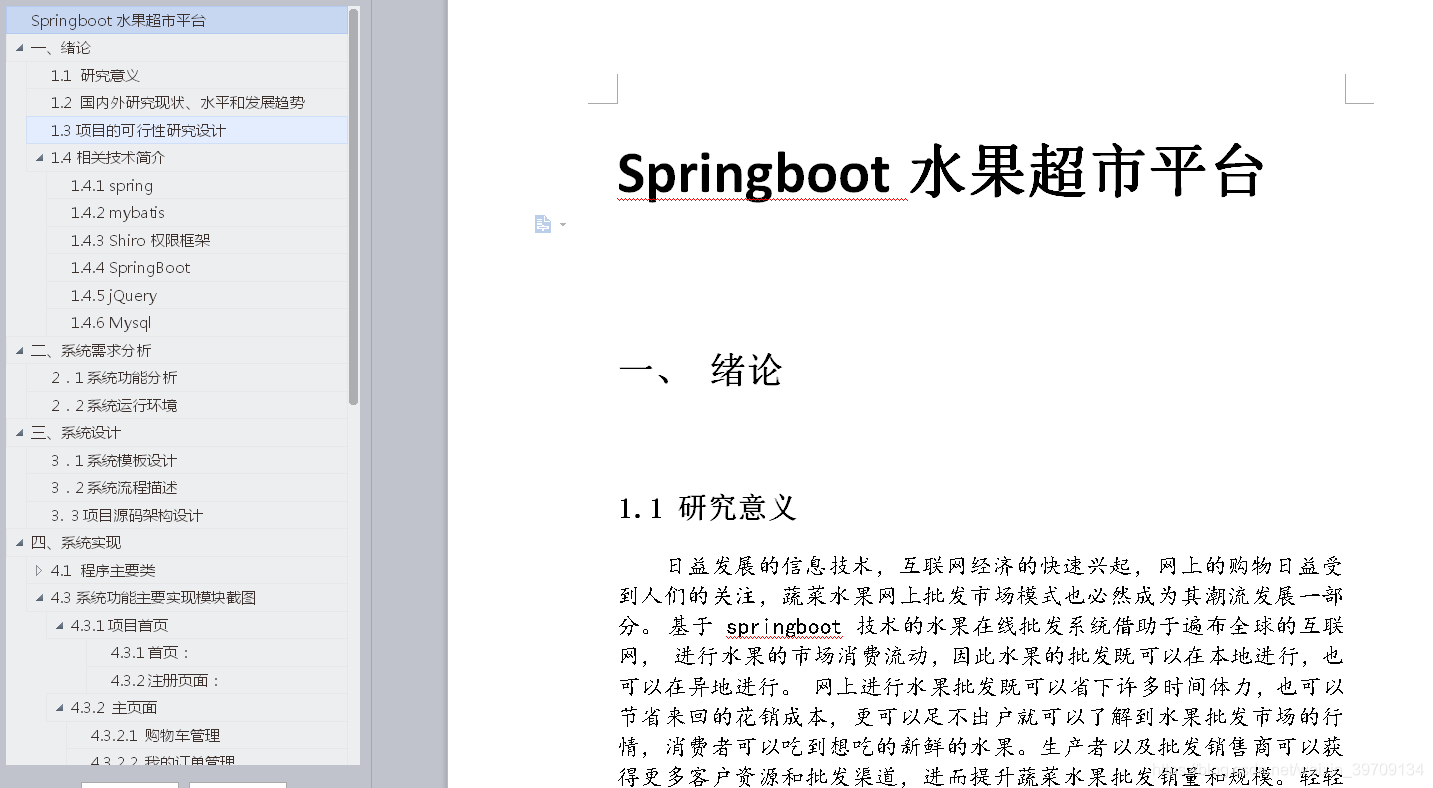Go to 1.4.6 Mysql heading
Image resolution: width=1433 pixels, height=788 pixels.
coord(111,323)
